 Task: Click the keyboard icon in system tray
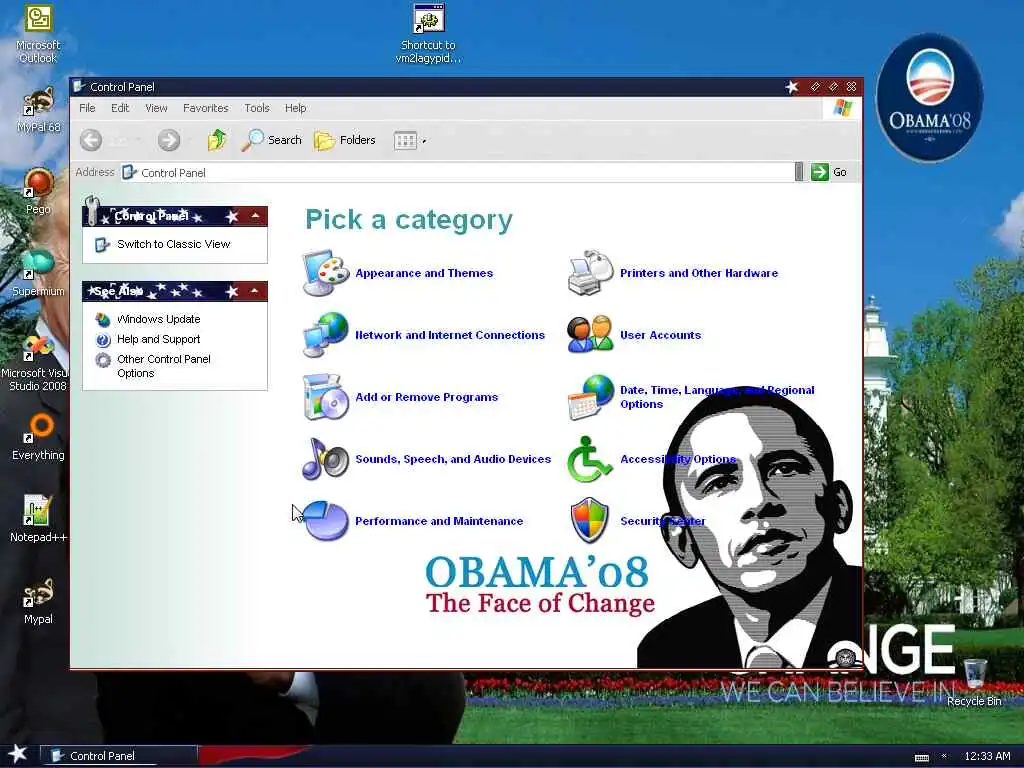point(921,757)
